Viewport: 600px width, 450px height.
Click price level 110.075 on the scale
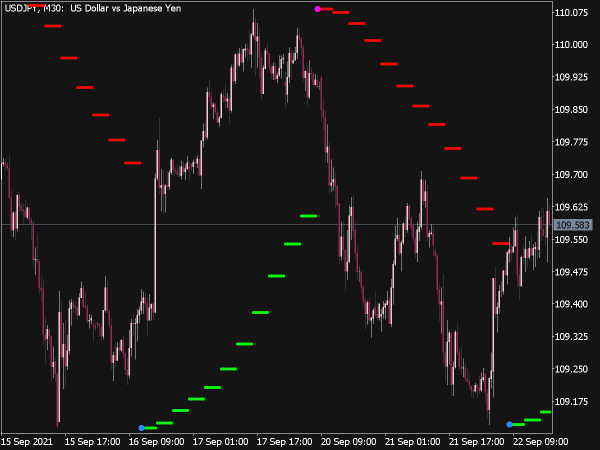[x=571, y=13]
